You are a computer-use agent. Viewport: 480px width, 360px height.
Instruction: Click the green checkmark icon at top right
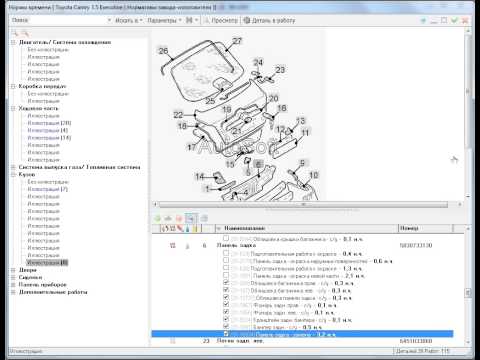pos(454,20)
